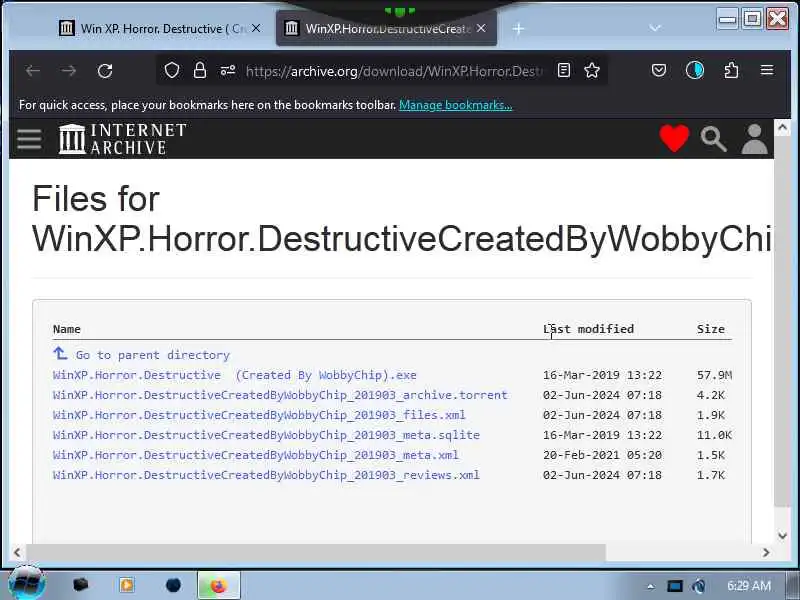Image resolution: width=800 pixels, height=600 pixels.
Task: Close the active WinXP.Horror.DestructiveCreate tab
Action: tap(481, 29)
